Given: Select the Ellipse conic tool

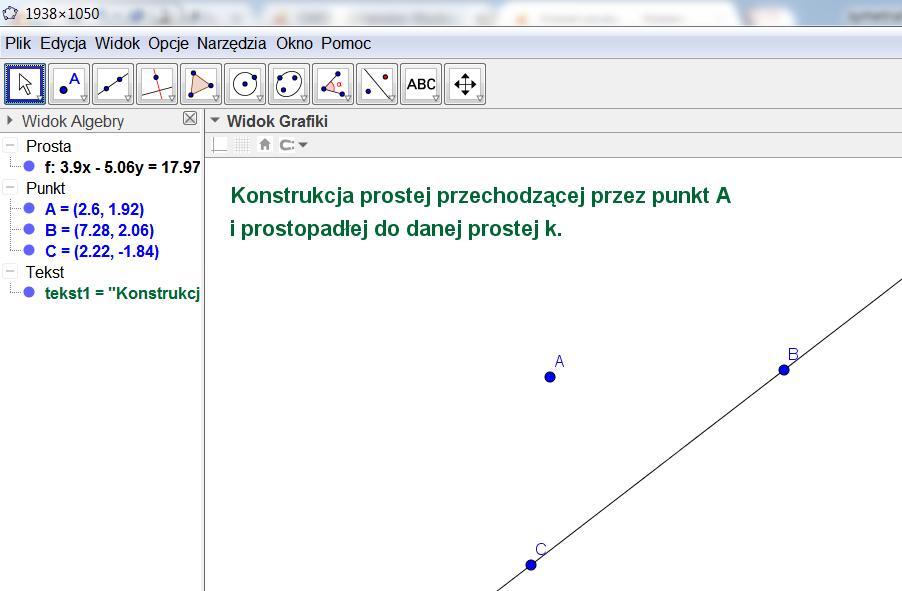Looking at the screenshot, I should tap(289, 84).
